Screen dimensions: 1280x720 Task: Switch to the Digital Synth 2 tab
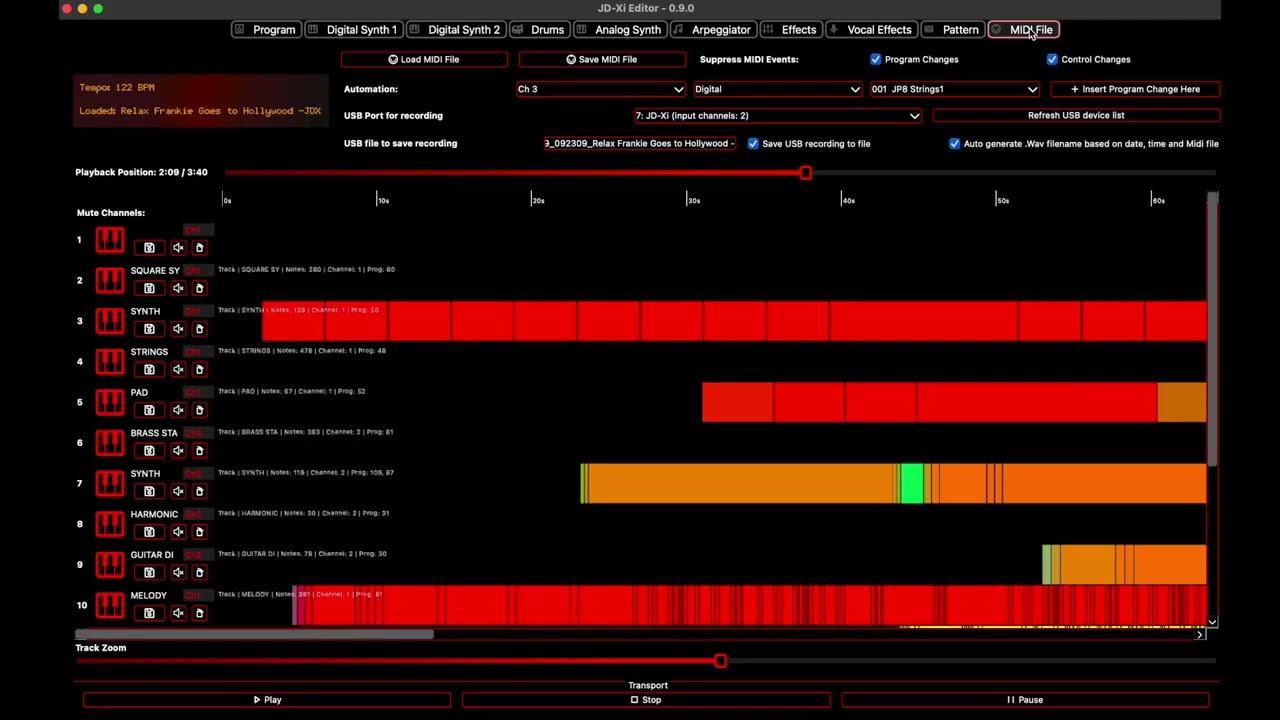(x=455, y=30)
